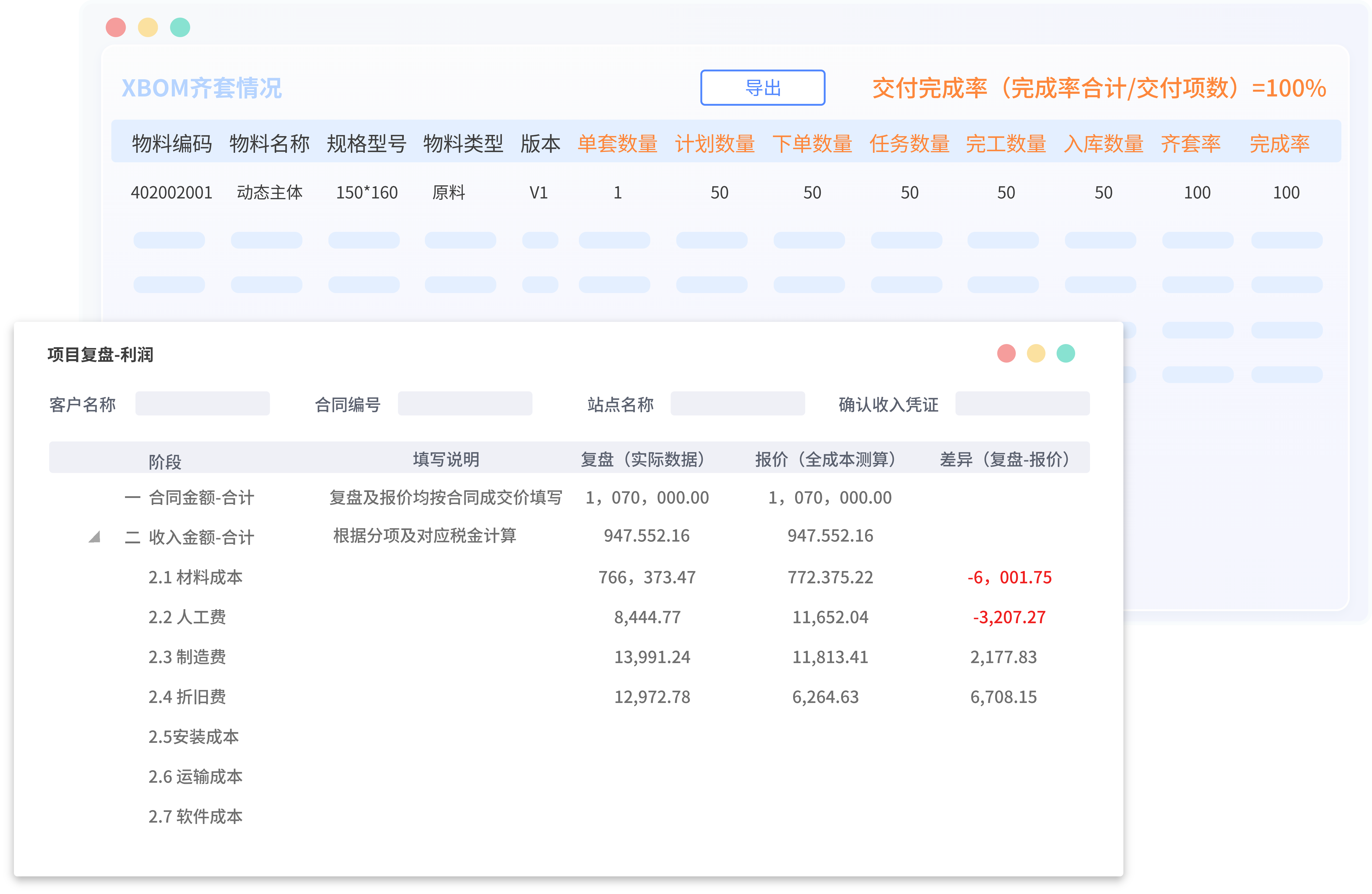Click the 下单数量 column header
Image resolution: width=1372 pixels, height=894 pixels.
pyautogui.click(x=812, y=144)
